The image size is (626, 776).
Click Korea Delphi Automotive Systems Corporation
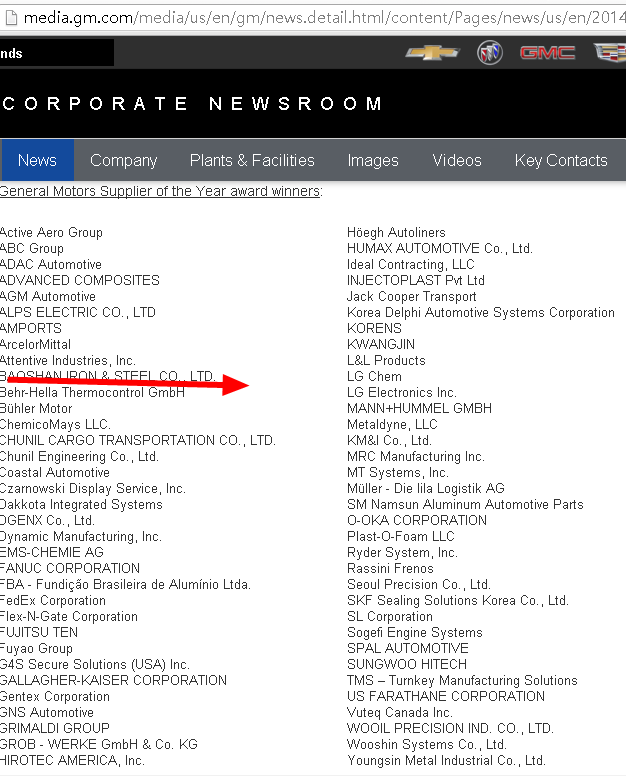point(481,312)
